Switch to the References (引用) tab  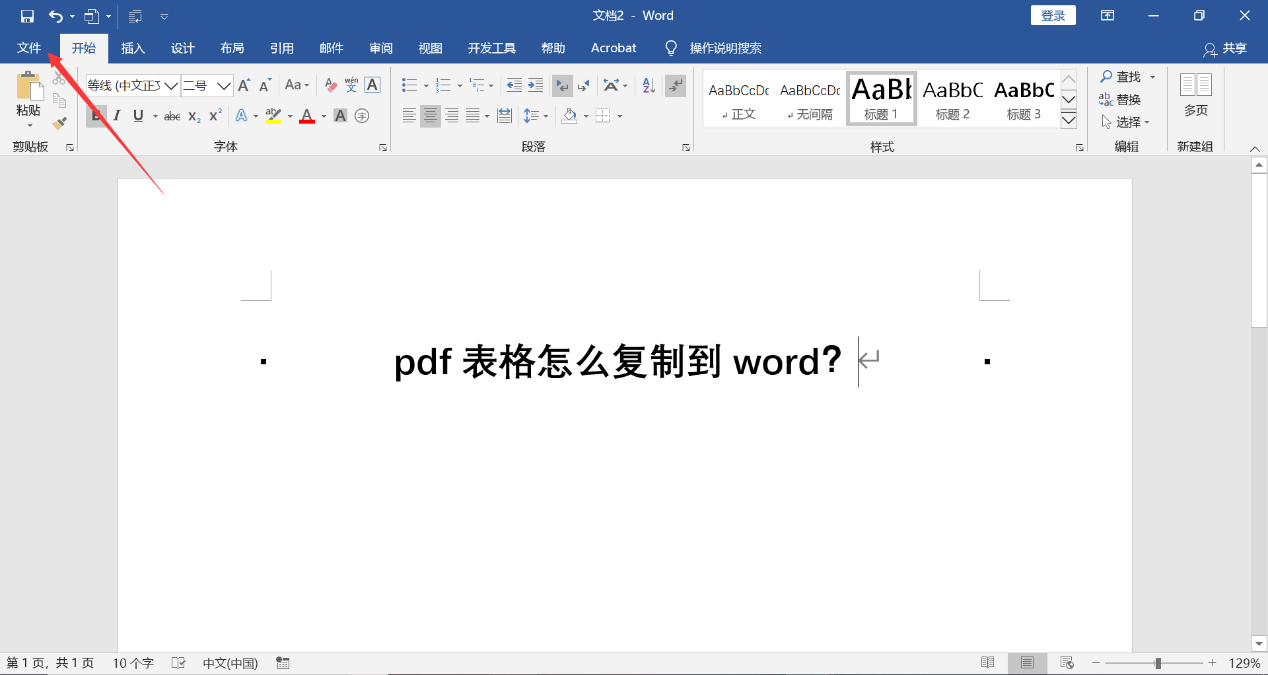coord(282,48)
